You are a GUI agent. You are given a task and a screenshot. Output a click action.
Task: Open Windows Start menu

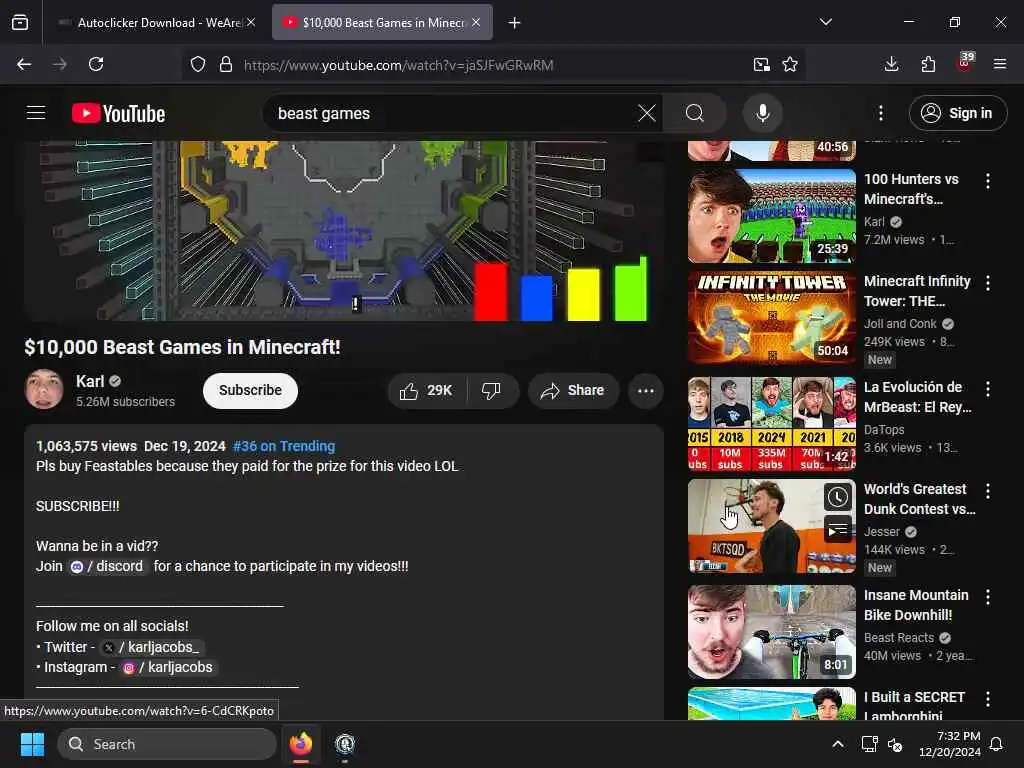pos(32,744)
